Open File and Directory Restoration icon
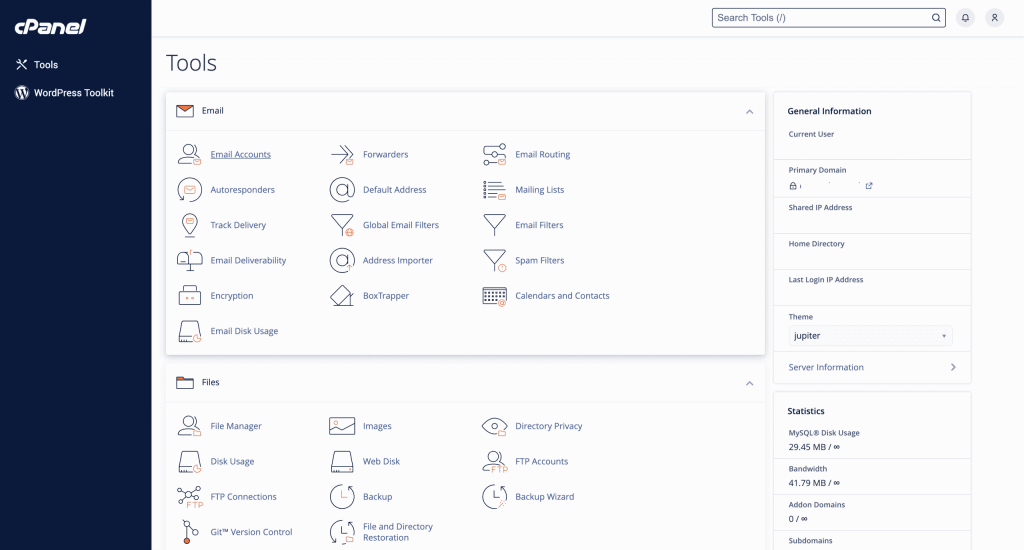Screen dimensions: 1024x550 pos(342,532)
